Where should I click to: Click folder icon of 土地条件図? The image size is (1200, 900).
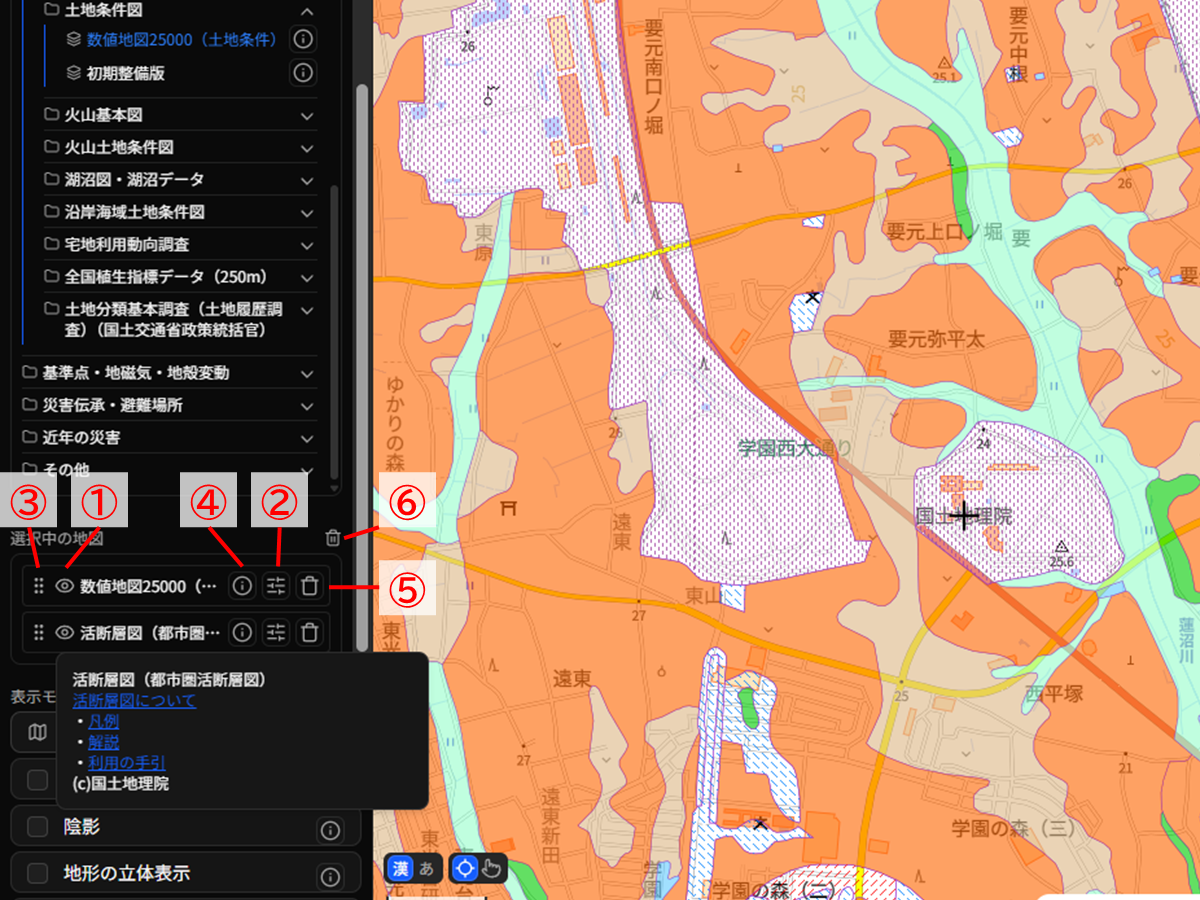click(x=52, y=11)
